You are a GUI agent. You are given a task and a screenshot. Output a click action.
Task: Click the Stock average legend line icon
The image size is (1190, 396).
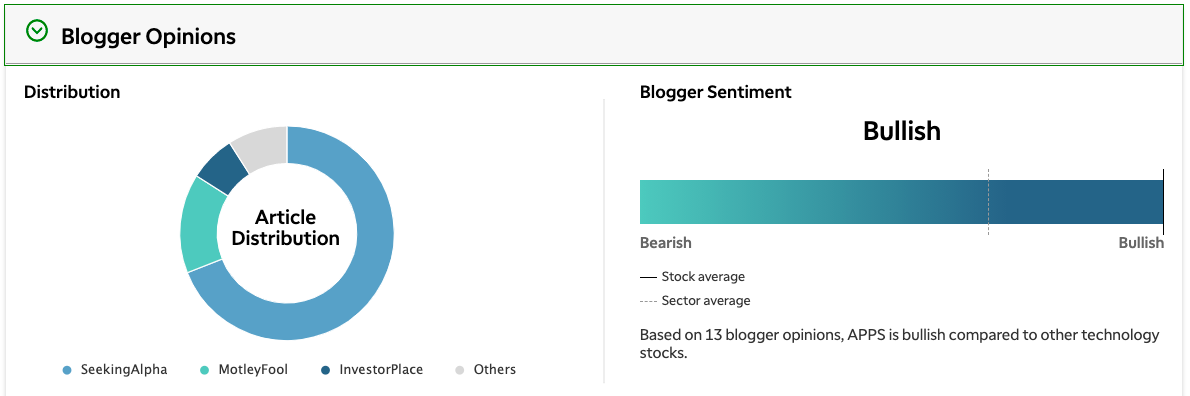pos(648,277)
